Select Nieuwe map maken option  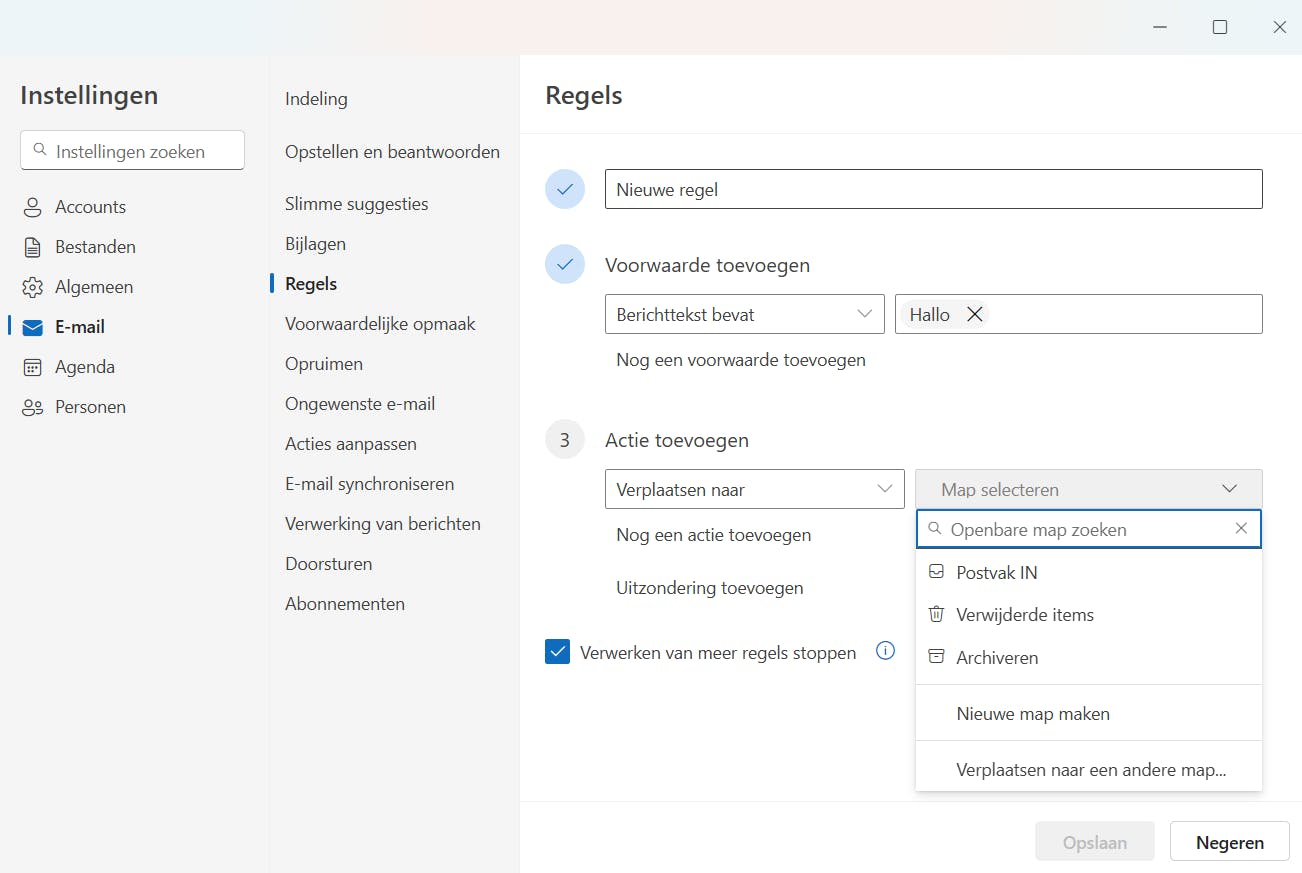click(x=1033, y=714)
